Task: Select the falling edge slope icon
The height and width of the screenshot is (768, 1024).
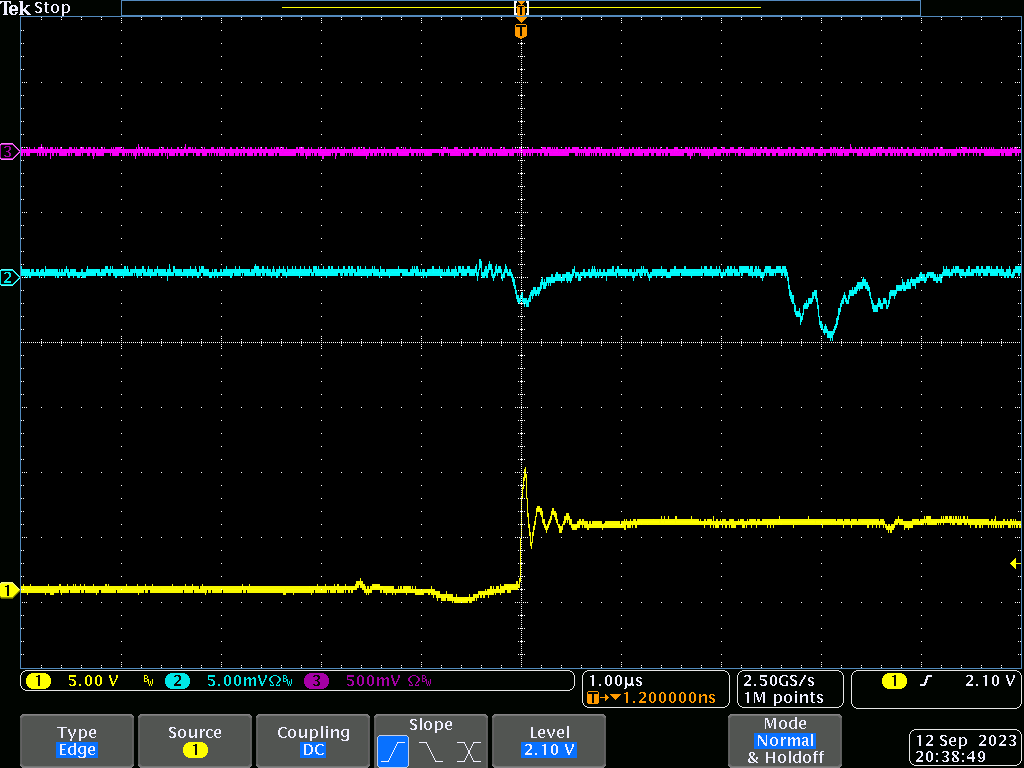Action: tap(431, 750)
